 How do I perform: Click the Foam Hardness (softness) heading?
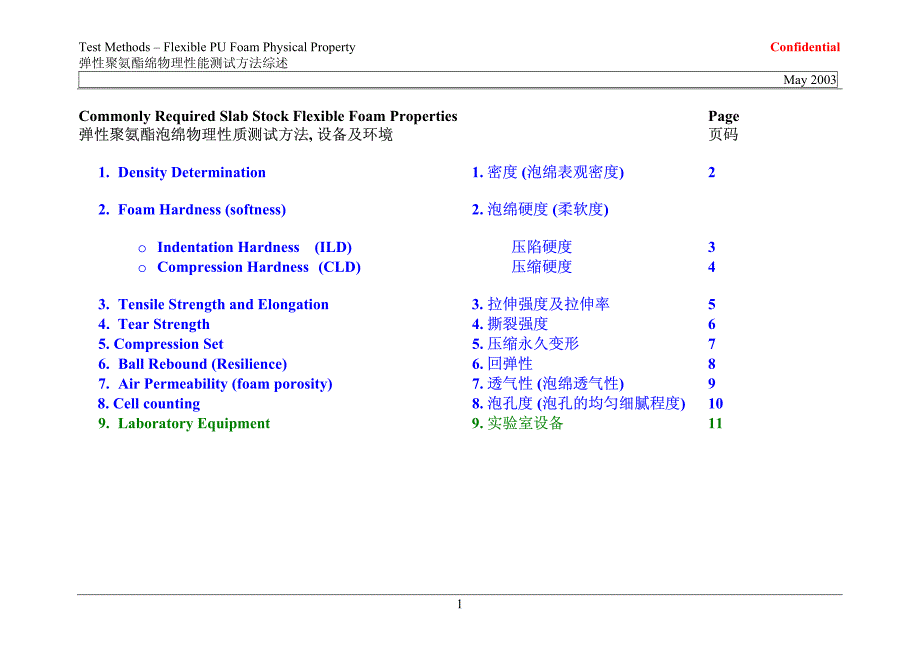pos(201,210)
